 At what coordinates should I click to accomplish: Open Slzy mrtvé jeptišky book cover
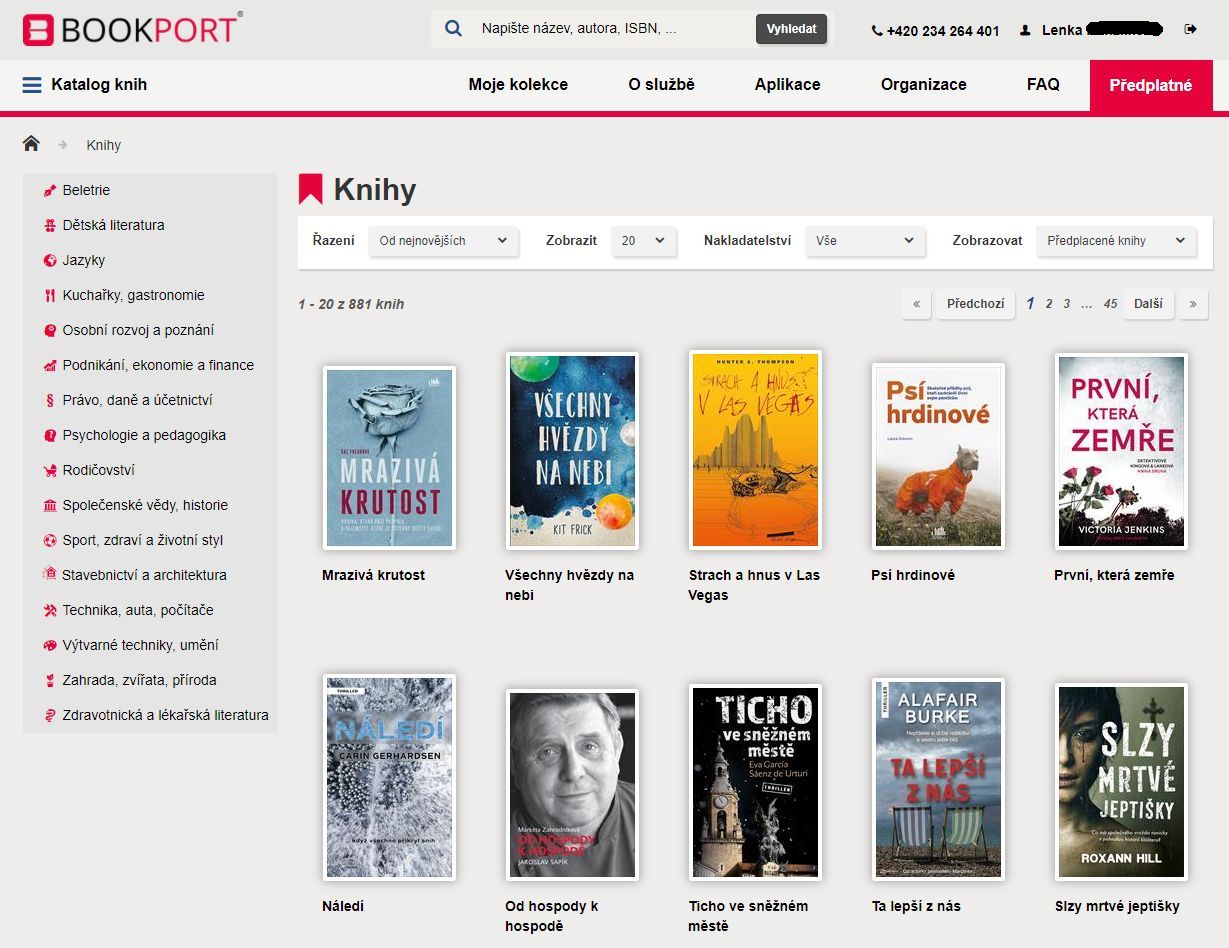tap(1121, 782)
